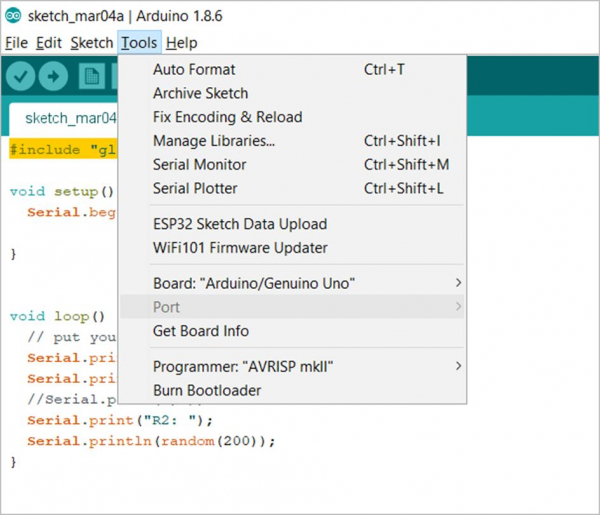
Task: Click the Verify checkmark toolbar icon
Action: pos(22,76)
